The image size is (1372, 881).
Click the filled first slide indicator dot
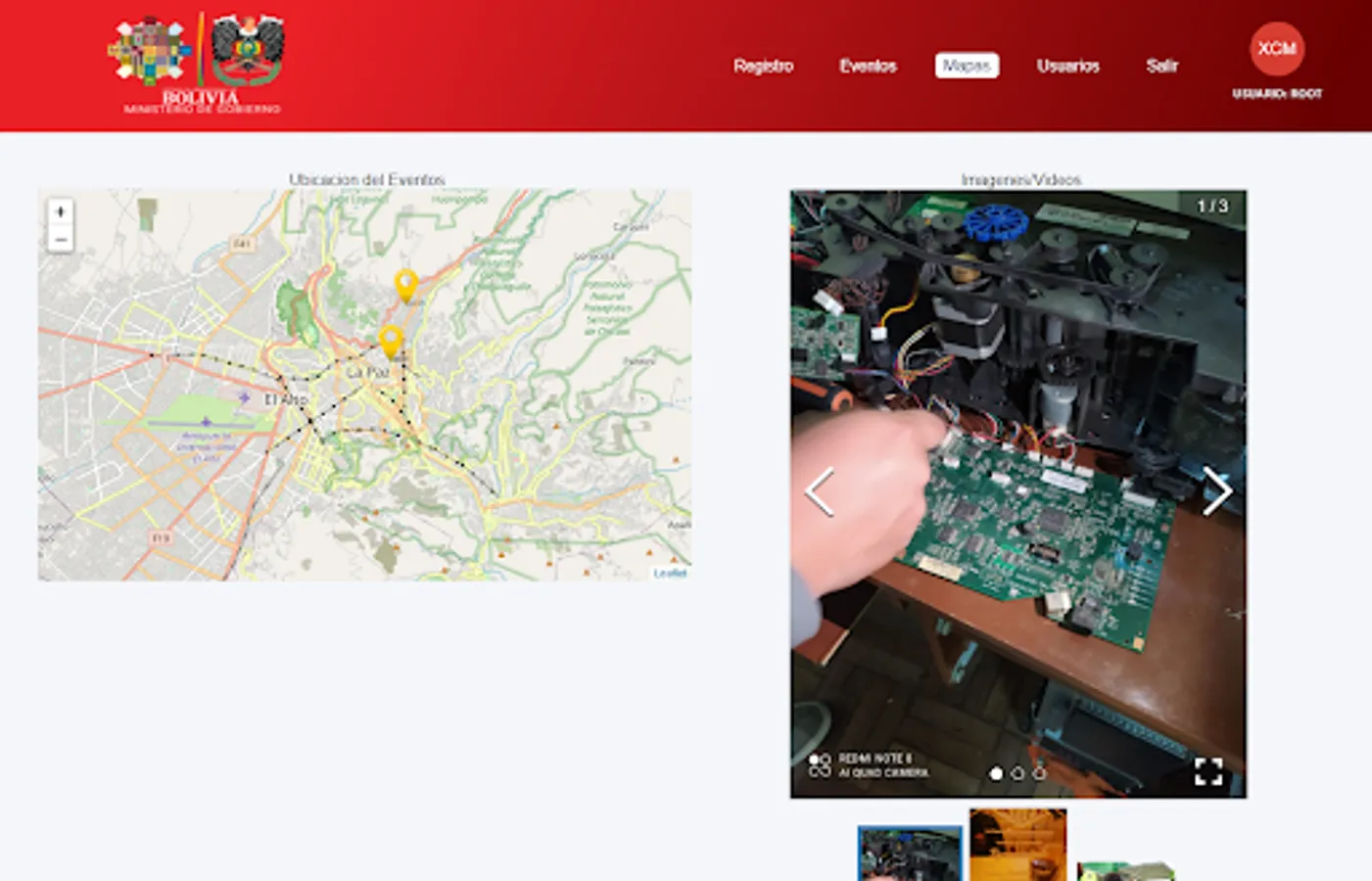coord(997,771)
